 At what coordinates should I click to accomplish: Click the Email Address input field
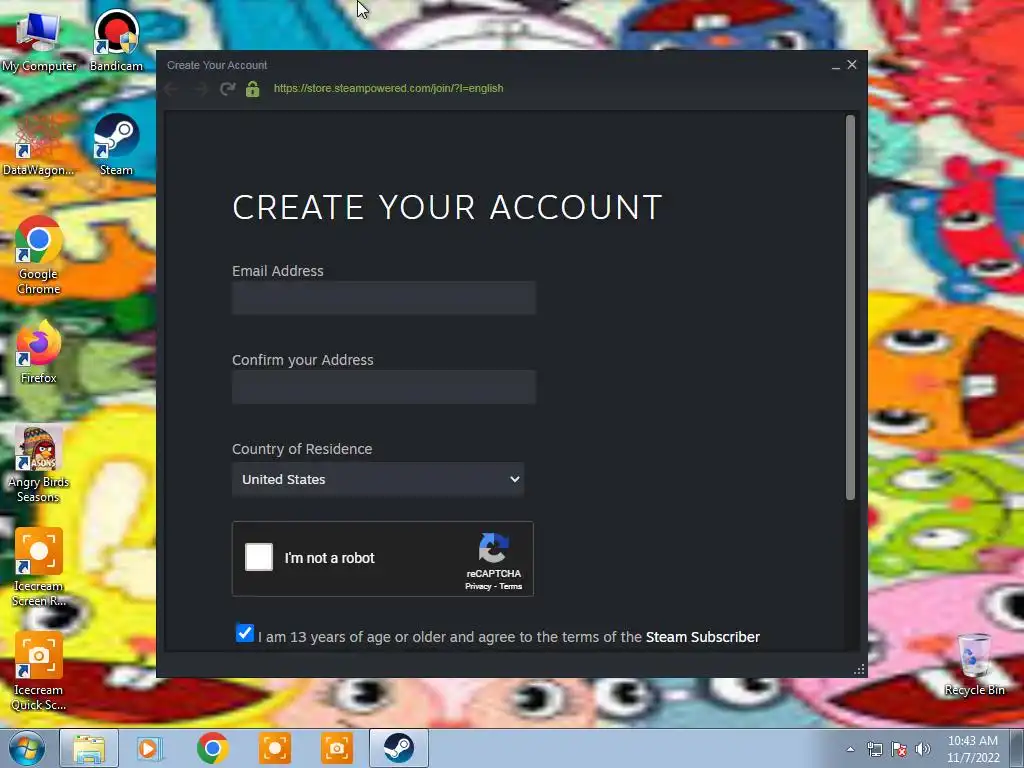point(384,298)
